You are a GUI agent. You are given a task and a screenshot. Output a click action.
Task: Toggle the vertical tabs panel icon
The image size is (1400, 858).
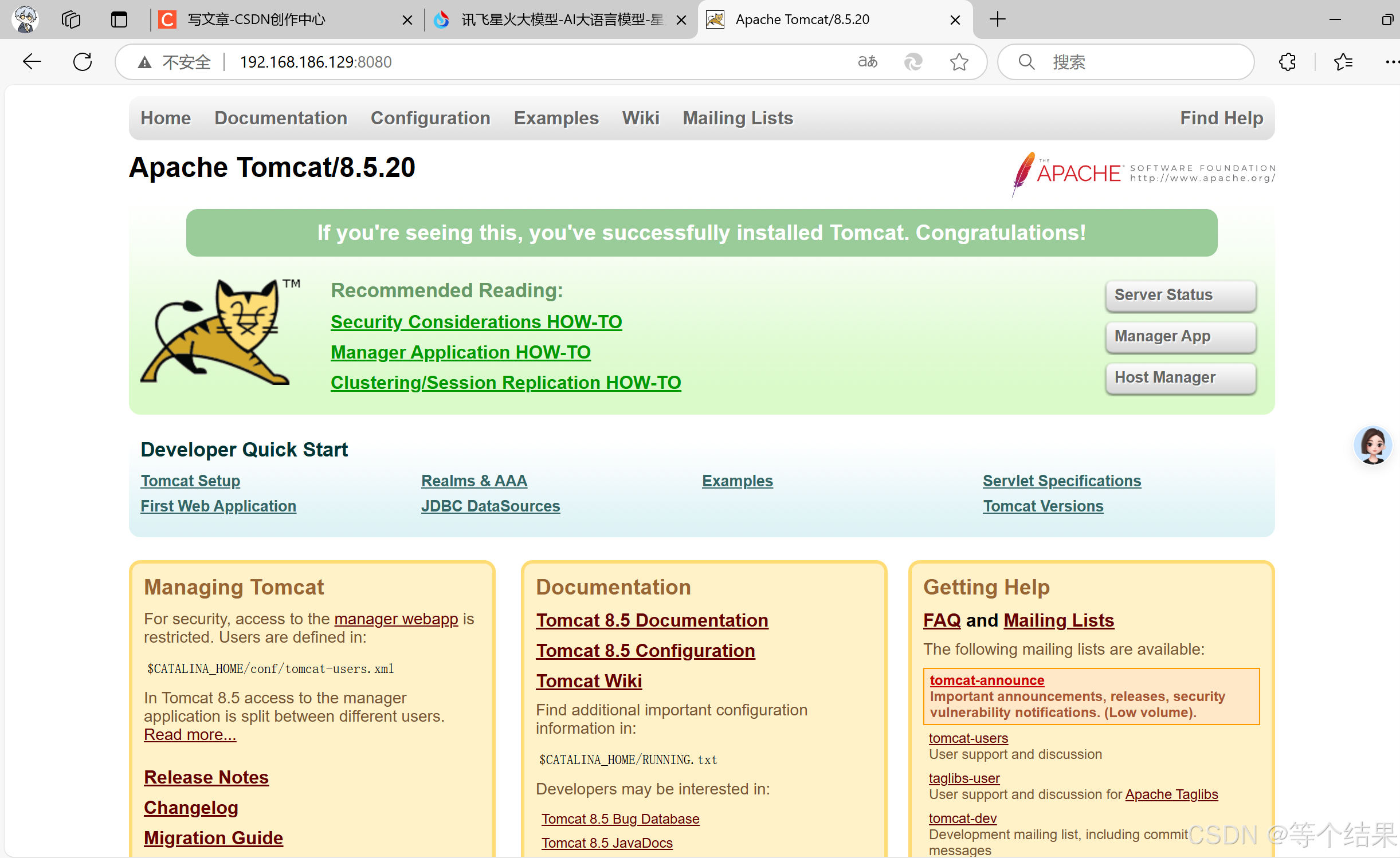coord(119,19)
